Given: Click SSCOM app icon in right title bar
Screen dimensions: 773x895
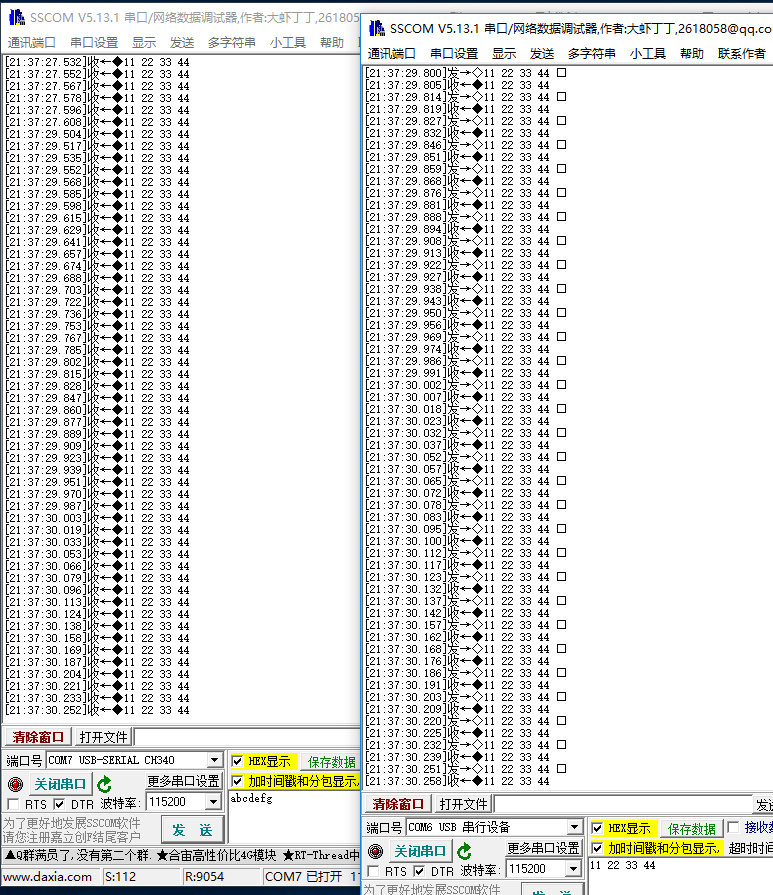Looking at the screenshot, I should coord(376,28).
